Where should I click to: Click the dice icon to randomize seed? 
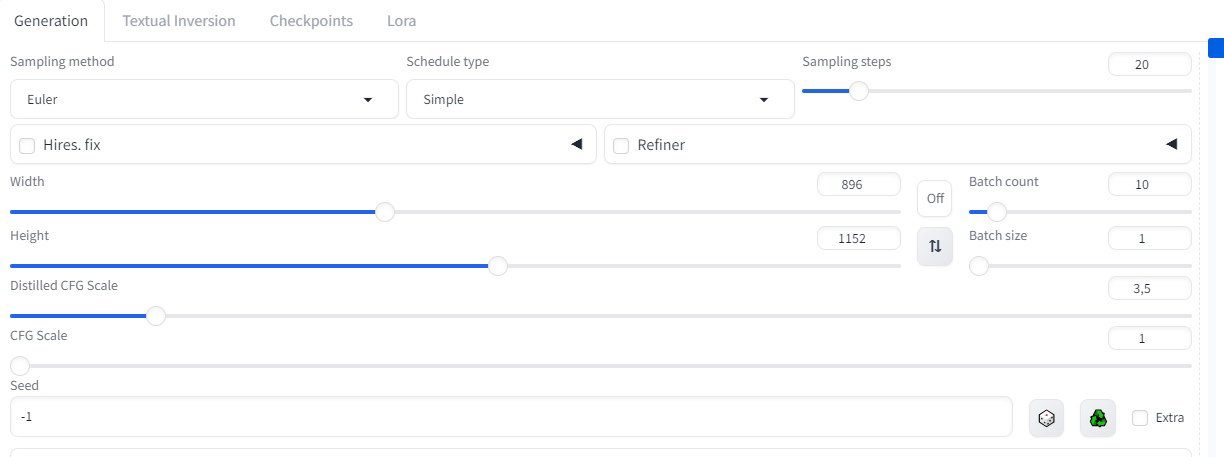point(1046,418)
